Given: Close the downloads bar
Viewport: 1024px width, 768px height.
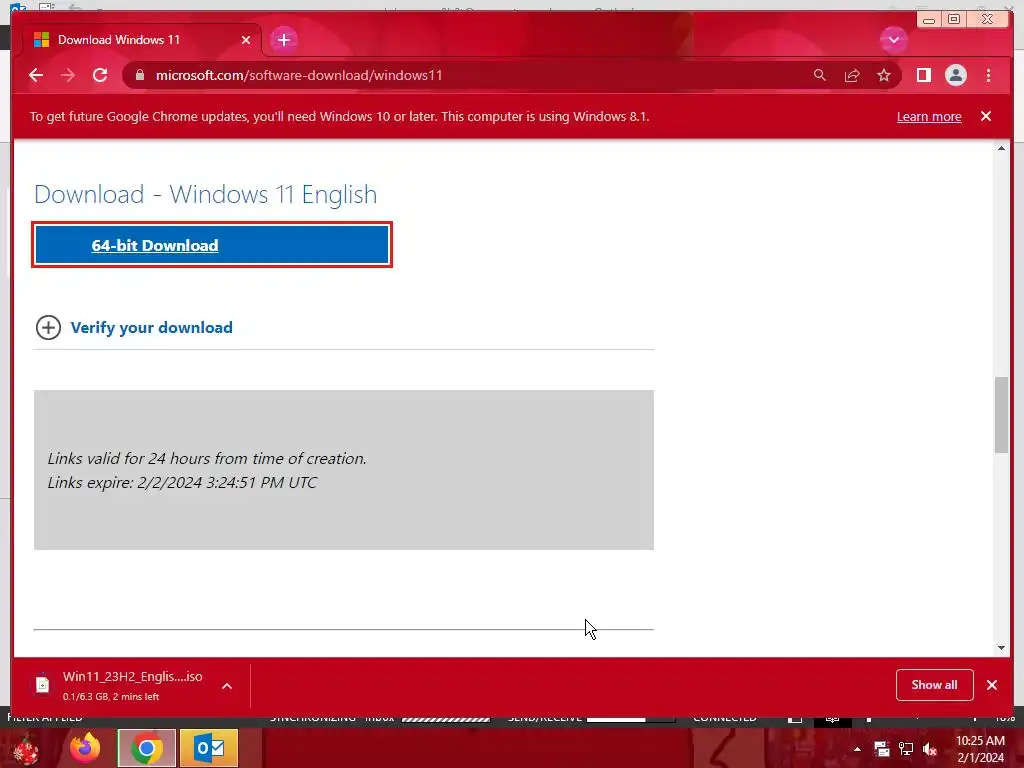Looking at the screenshot, I should 992,684.
